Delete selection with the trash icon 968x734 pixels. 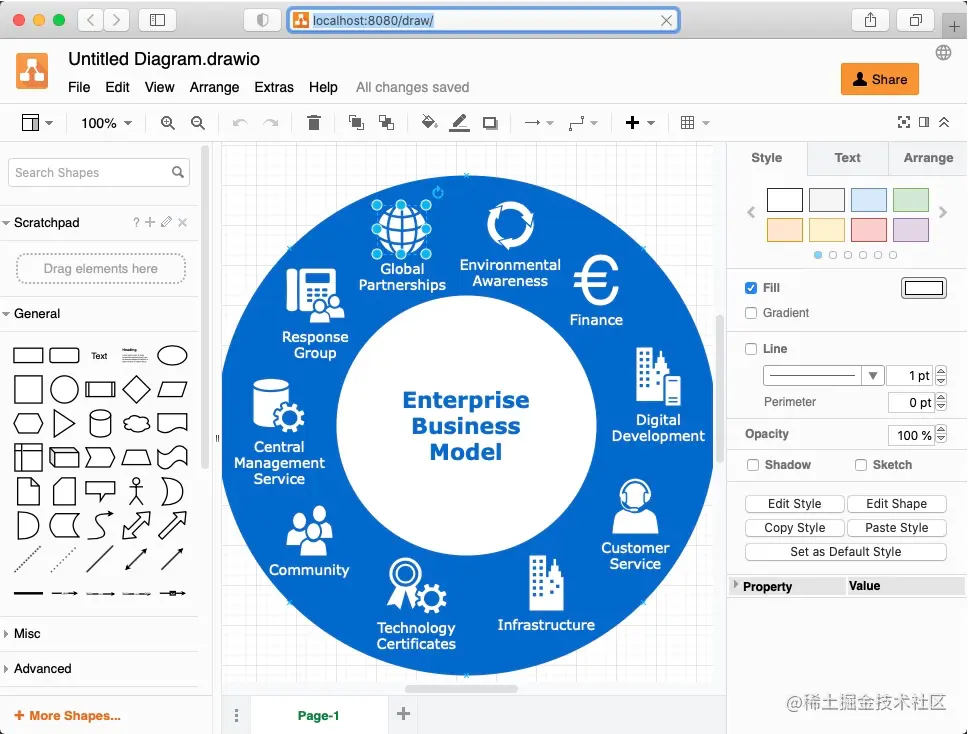point(314,123)
